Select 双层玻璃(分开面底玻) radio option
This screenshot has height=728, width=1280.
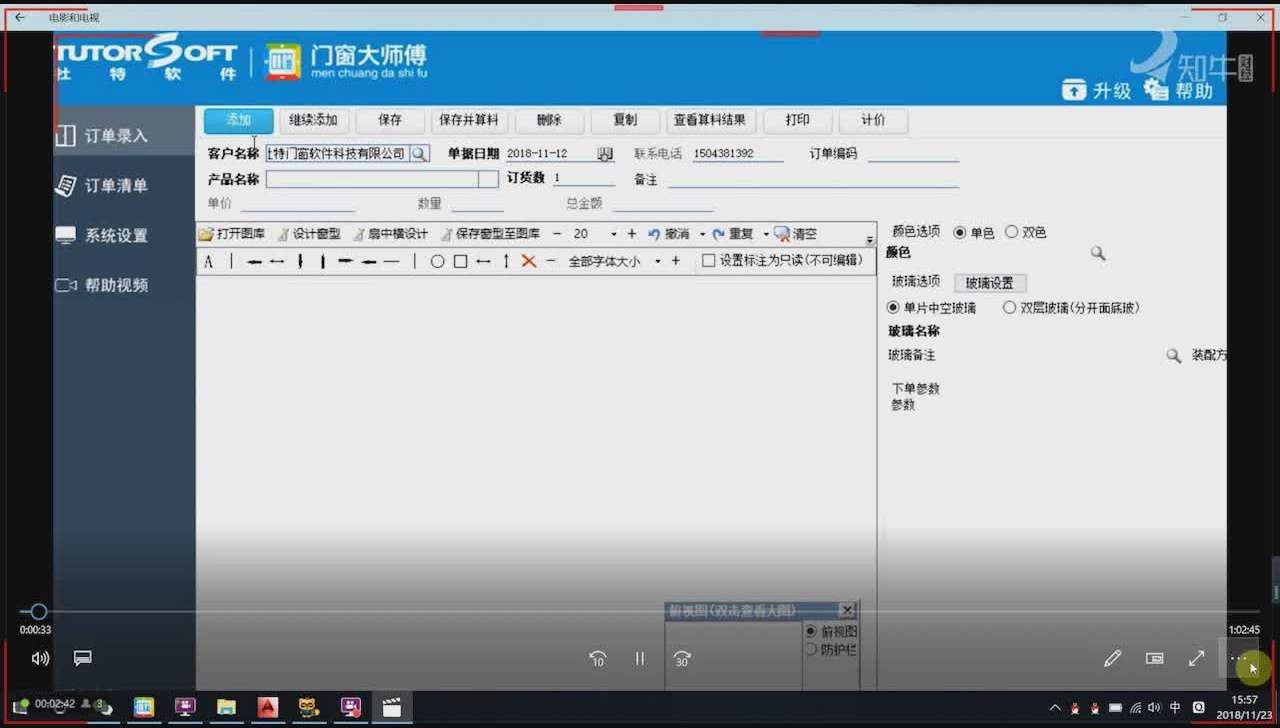click(1010, 308)
